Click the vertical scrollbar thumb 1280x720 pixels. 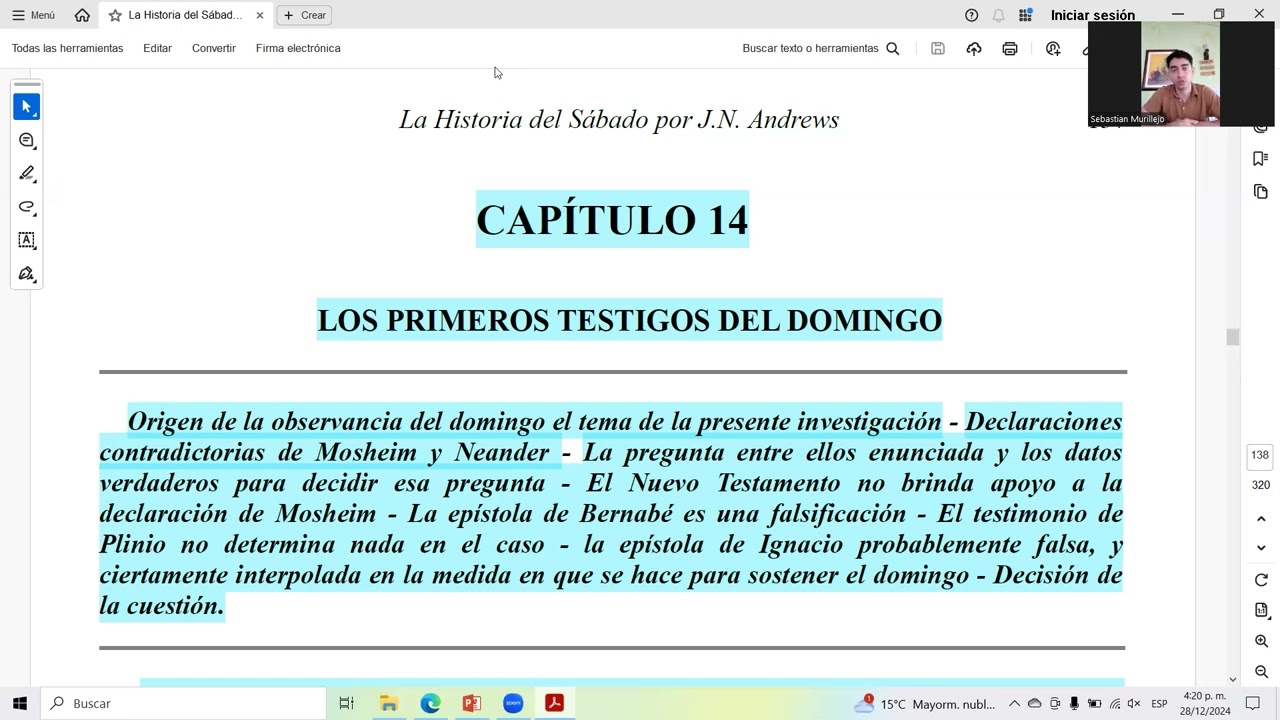[1232, 337]
